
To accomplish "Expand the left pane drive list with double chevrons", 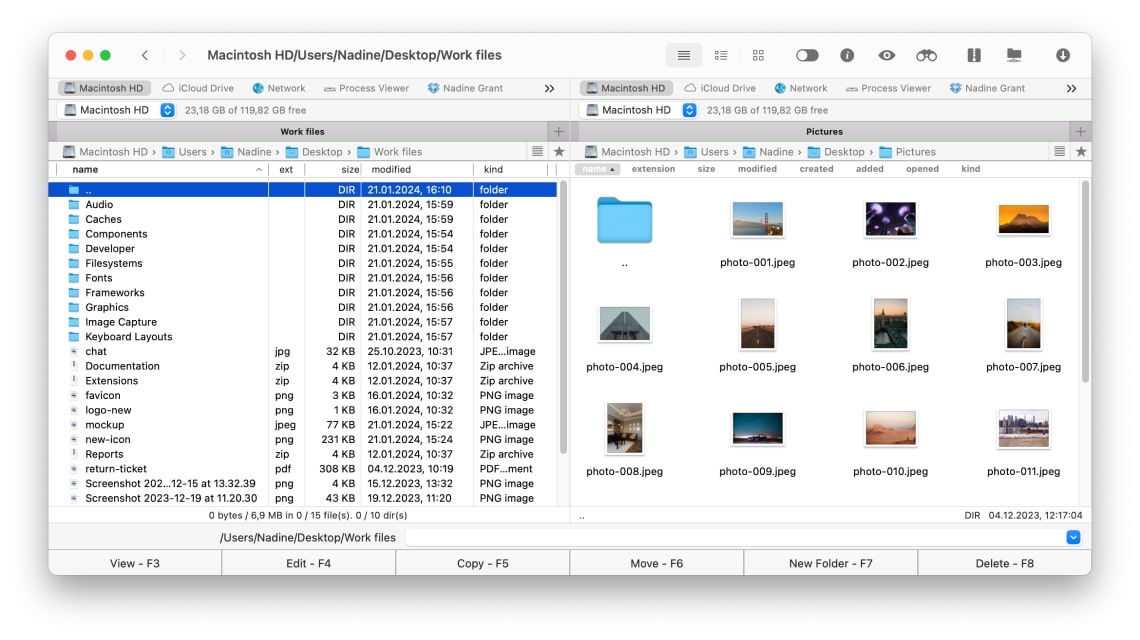I will (551, 88).
